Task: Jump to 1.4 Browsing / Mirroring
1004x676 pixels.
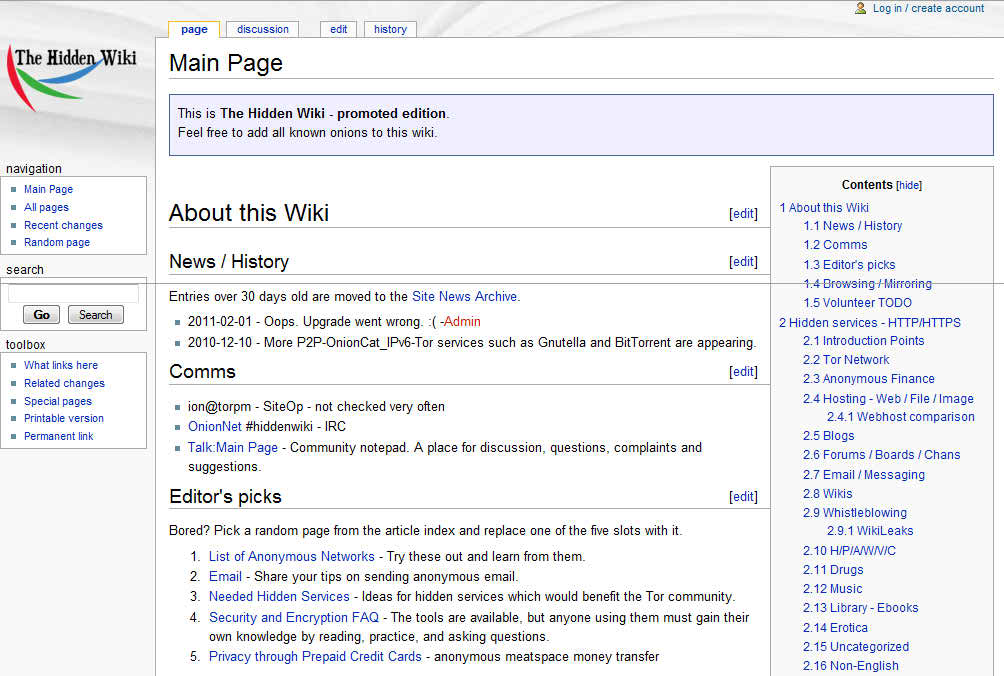Action: [868, 284]
